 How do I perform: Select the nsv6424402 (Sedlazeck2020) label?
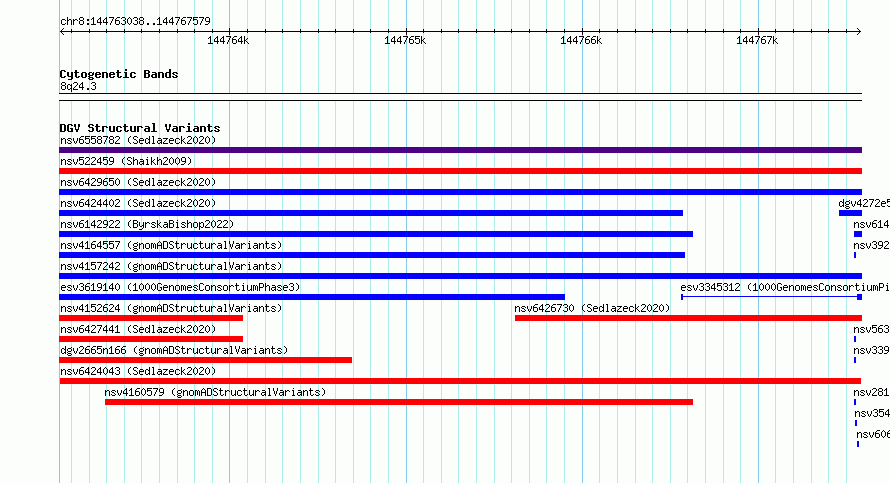(138, 203)
